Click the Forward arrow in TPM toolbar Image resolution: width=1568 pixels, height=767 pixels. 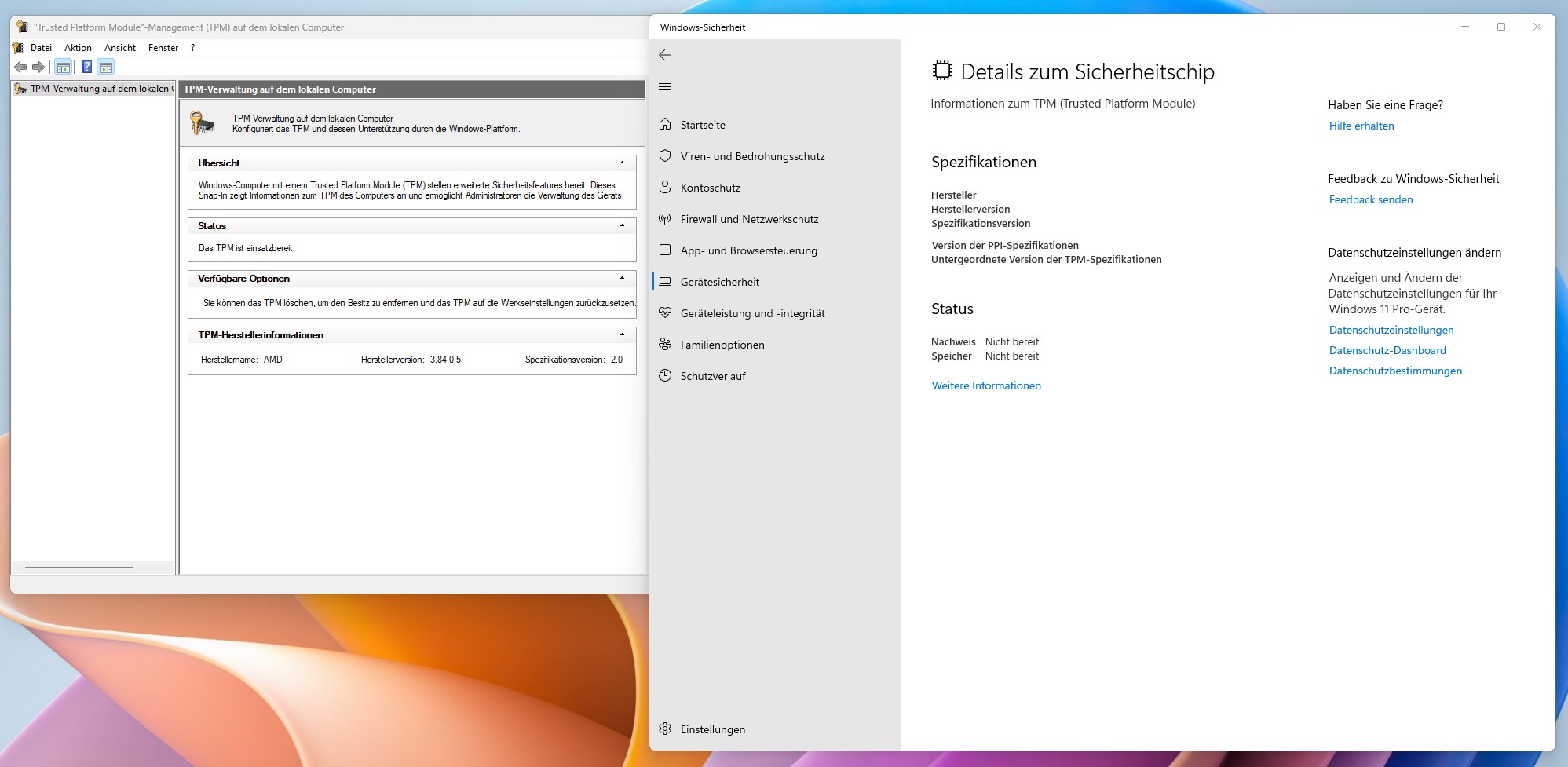tap(38, 68)
